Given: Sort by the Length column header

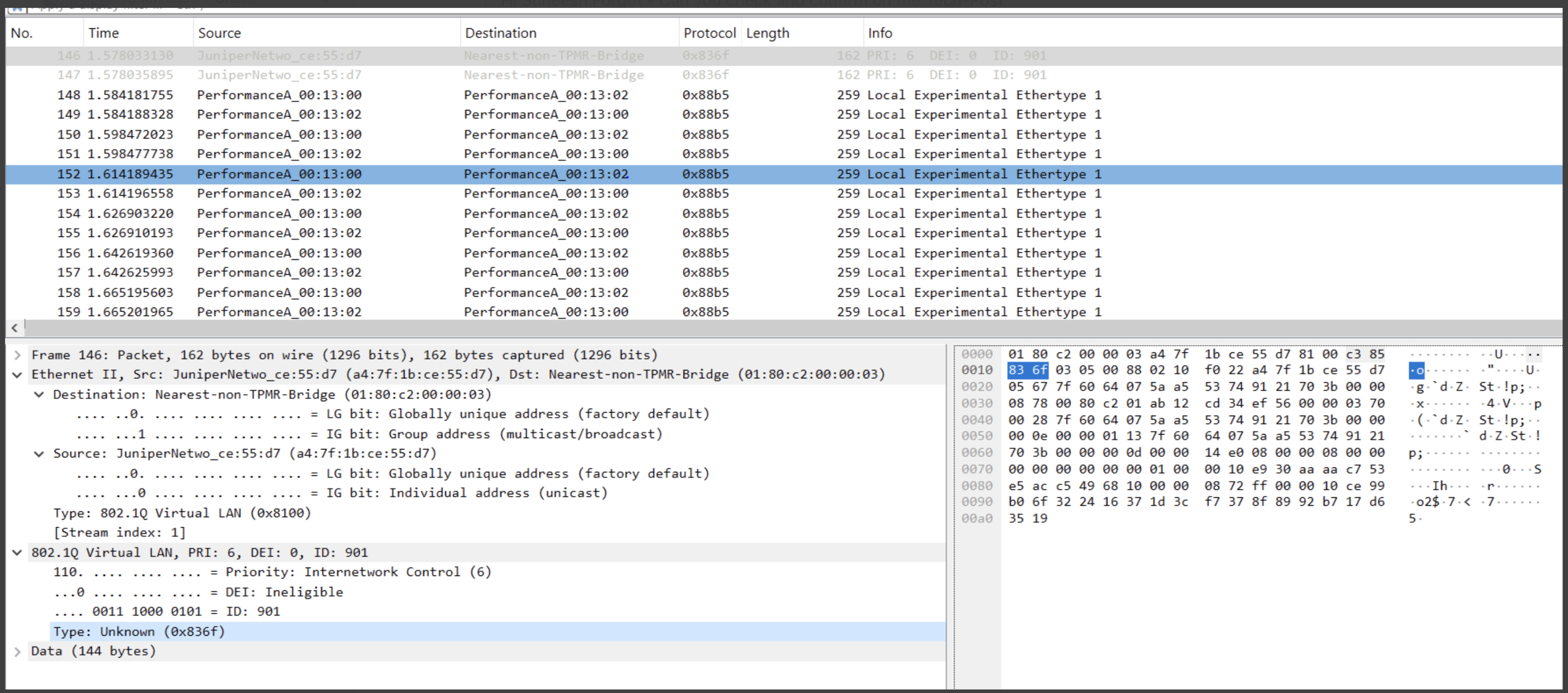Looking at the screenshot, I should 802,33.
